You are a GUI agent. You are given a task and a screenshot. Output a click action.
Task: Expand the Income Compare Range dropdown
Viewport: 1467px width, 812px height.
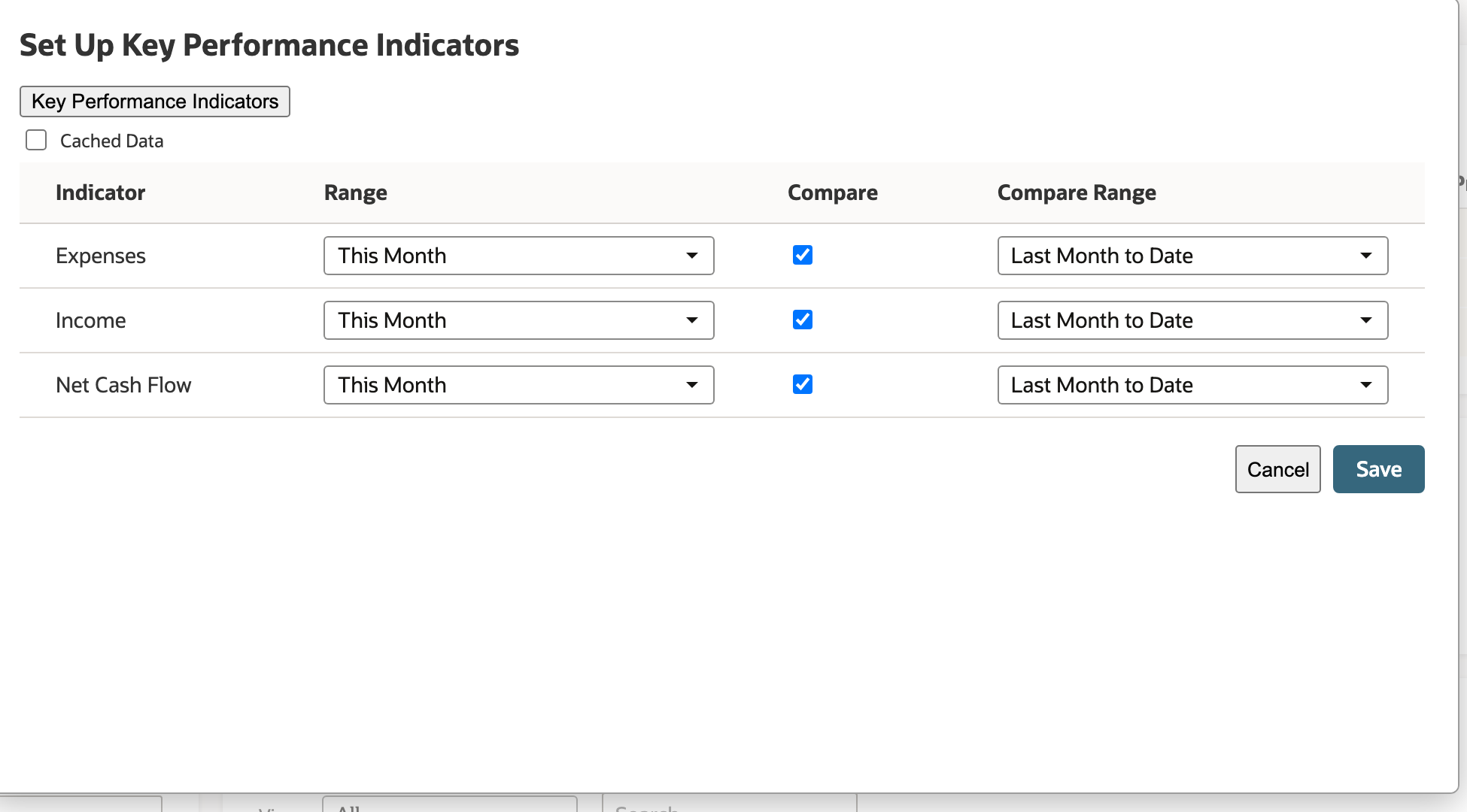tap(1193, 320)
